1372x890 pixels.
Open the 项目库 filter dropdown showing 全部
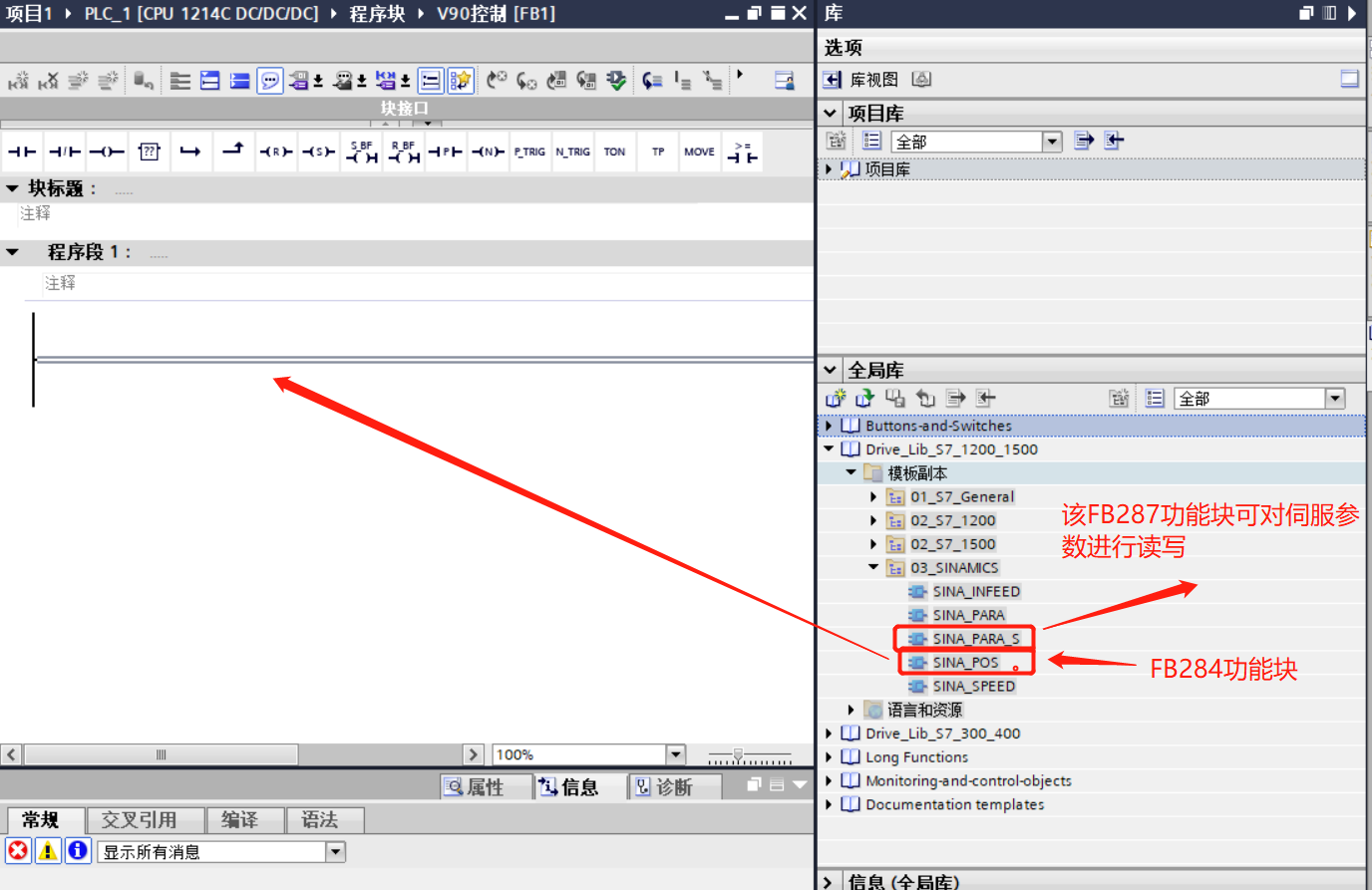(x=1052, y=142)
